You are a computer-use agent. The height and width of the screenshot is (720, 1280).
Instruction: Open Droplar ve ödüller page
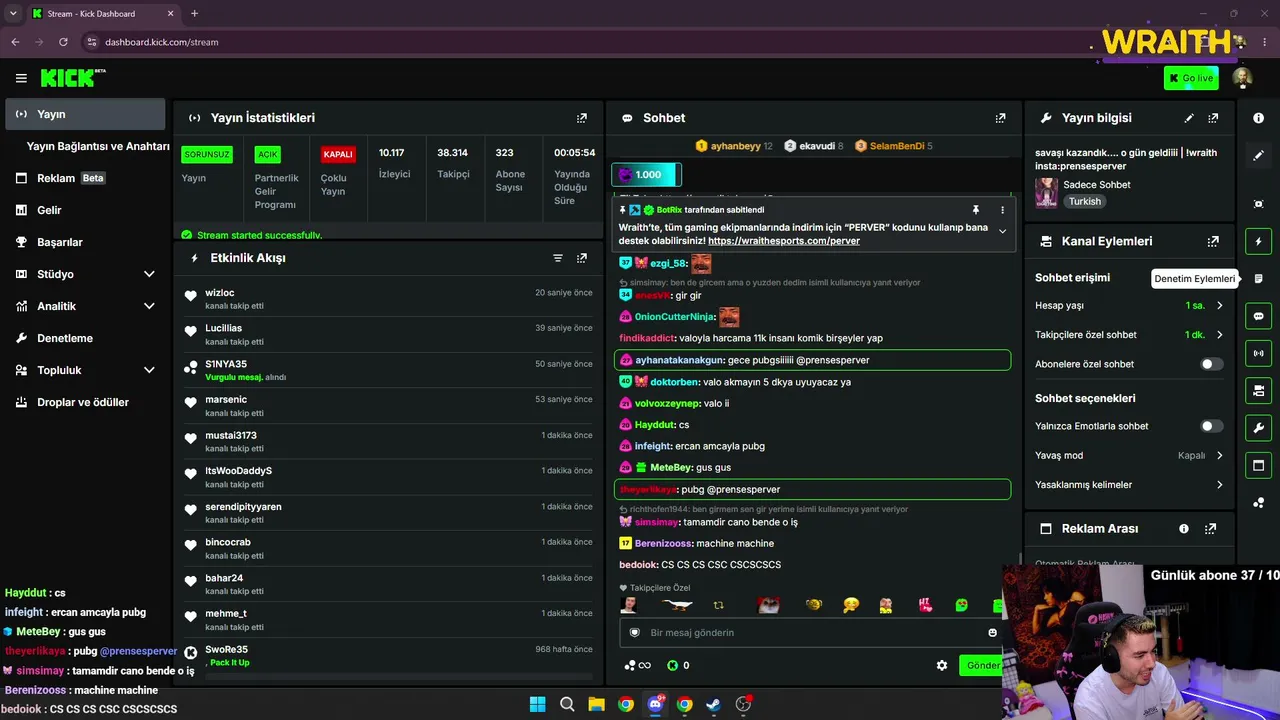coord(85,402)
